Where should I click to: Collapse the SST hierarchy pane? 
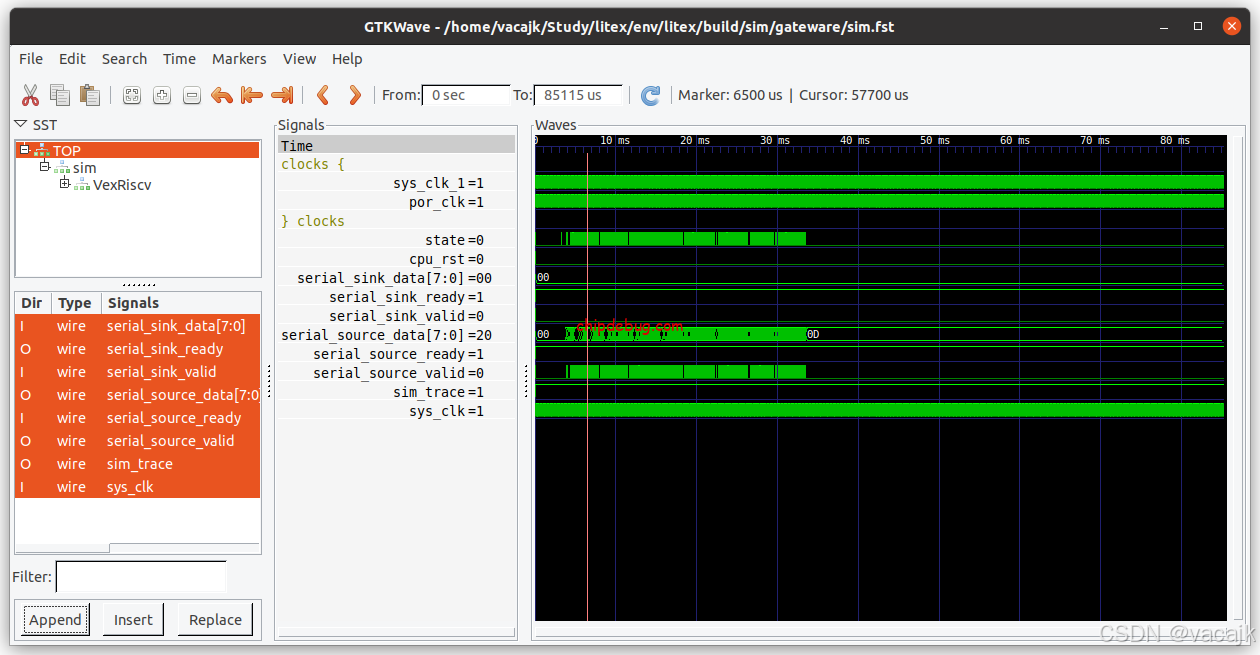(20, 124)
